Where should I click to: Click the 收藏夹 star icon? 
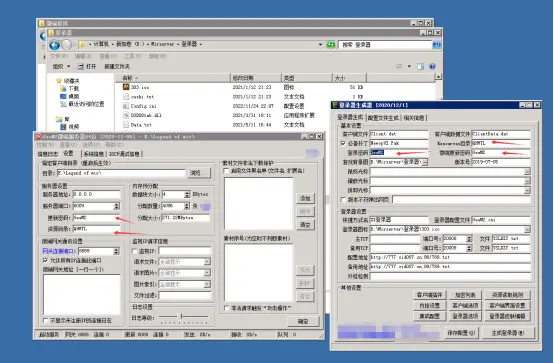pyautogui.click(x=59, y=81)
